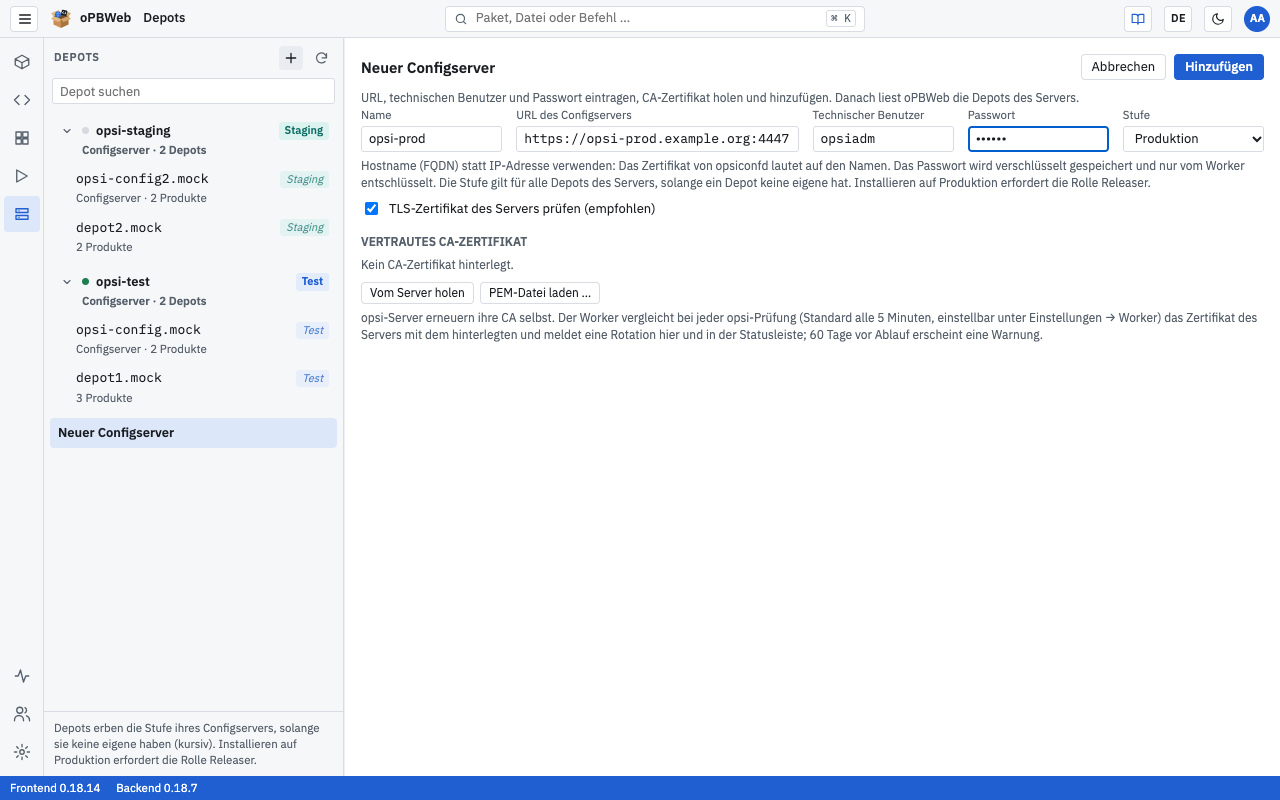1280x800 pixels.
Task: Click the Staging badge on opsi-staging
Action: click(304, 131)
